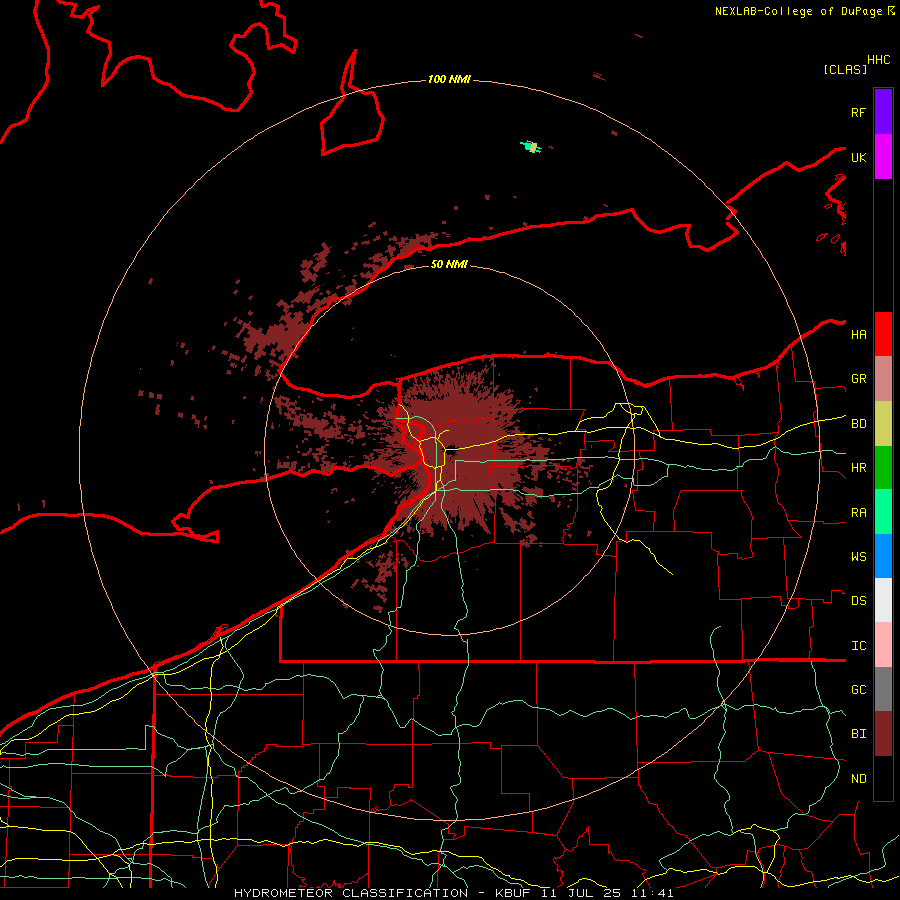This screenshot has width=900, height=900.
Task: Click the KBUF station identifier
Action: 516,893
